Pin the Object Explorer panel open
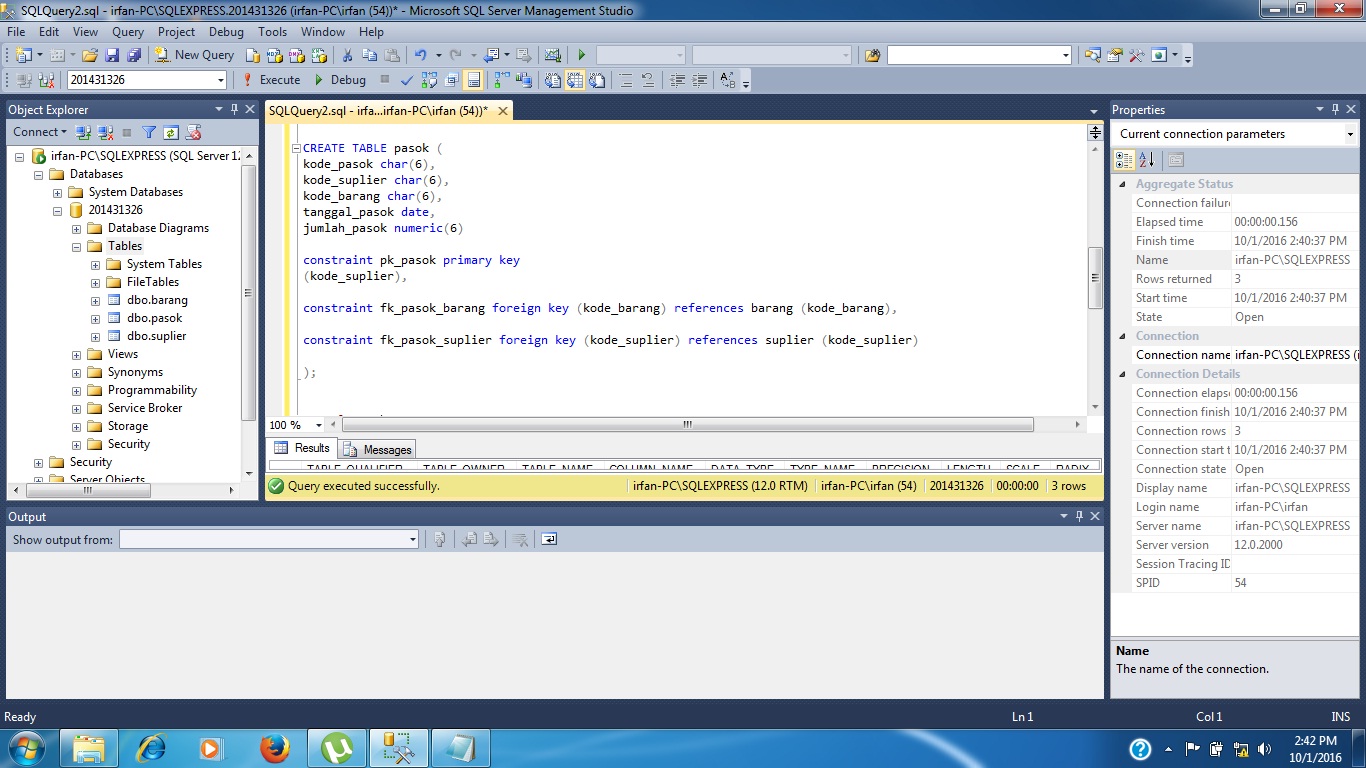 (x=236, y=109)
